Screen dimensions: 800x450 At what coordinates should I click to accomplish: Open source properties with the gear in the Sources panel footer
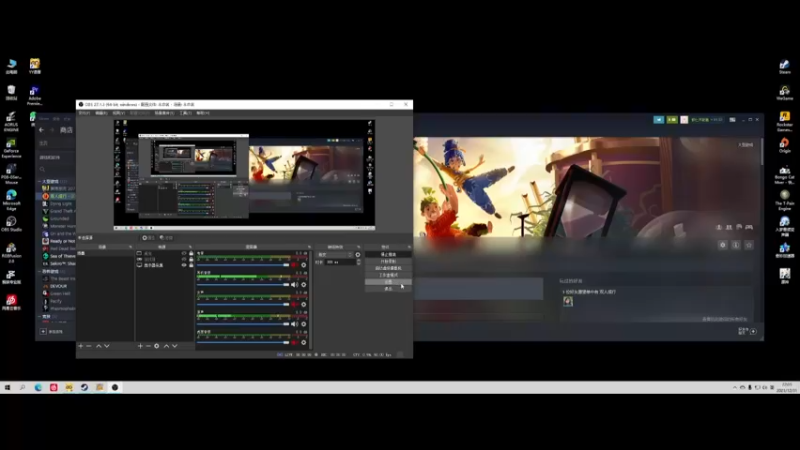tap(157, 346)
